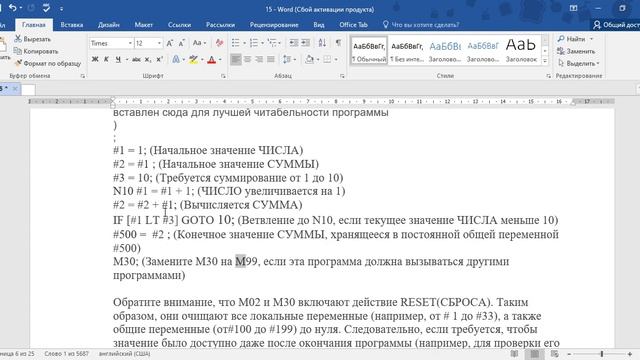Open the Select (Выделить) menu
The width and height of the screenshot is (640, 360).
[579, 63]
